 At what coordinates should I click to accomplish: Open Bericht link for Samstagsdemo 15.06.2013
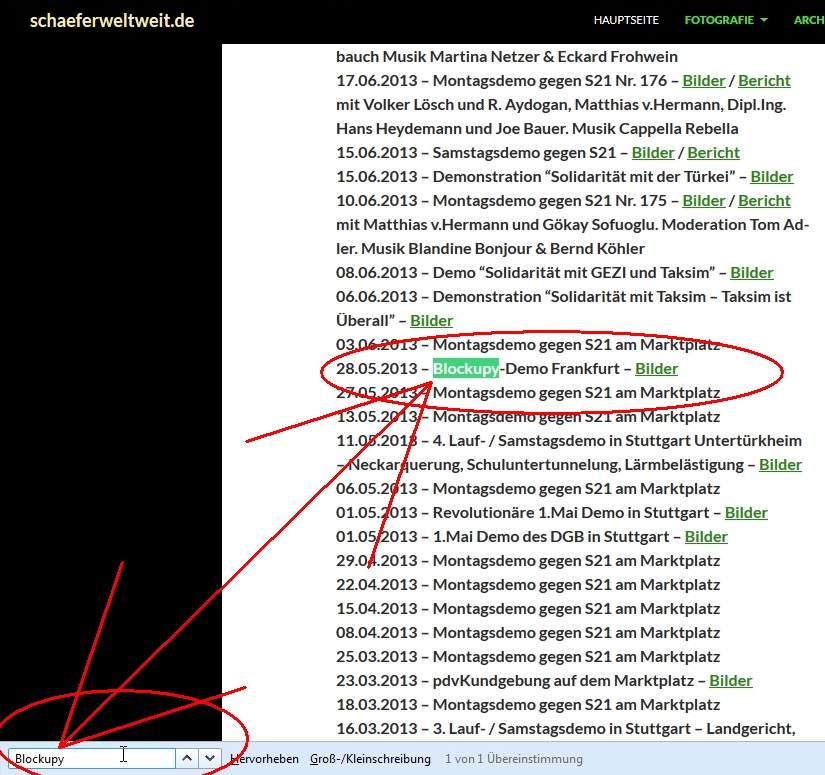713,153
